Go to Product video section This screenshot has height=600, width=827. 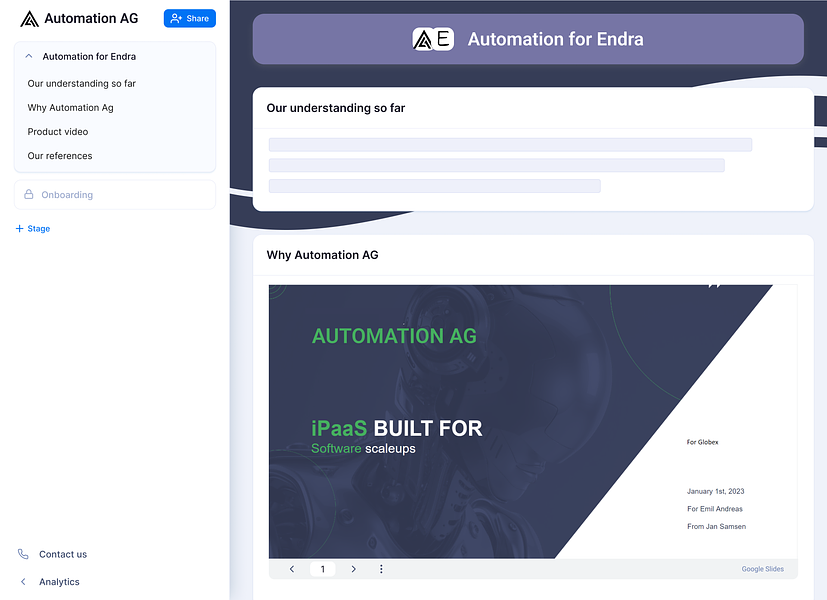pyautogui.click(x=58, y=132)
